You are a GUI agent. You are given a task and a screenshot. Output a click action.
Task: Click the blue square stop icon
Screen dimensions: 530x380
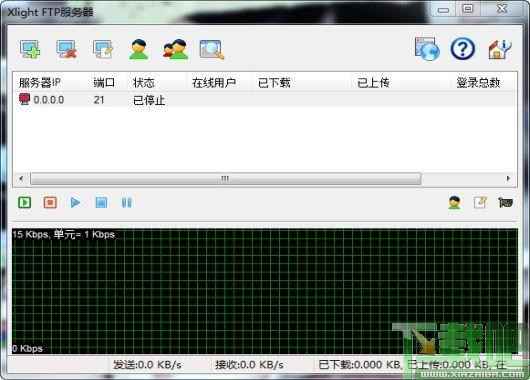pyautogui.click(x=101, y=203)
